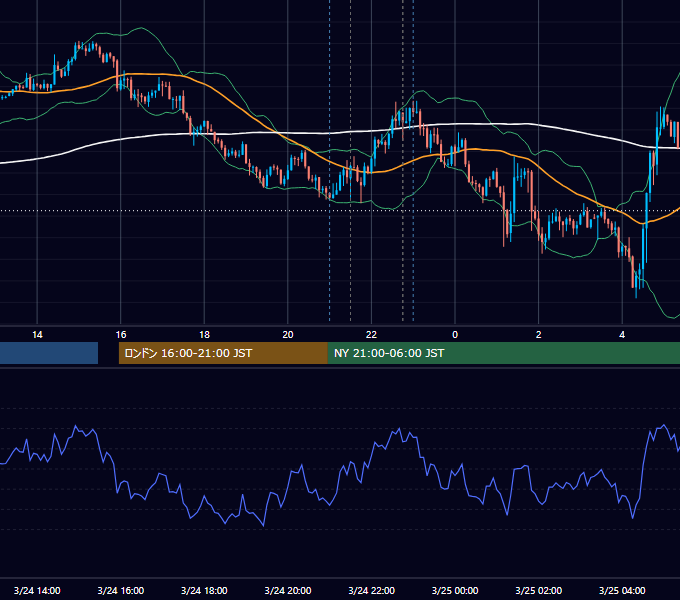Click hour label 2 on price chart axis

click(x=539, y=335)
